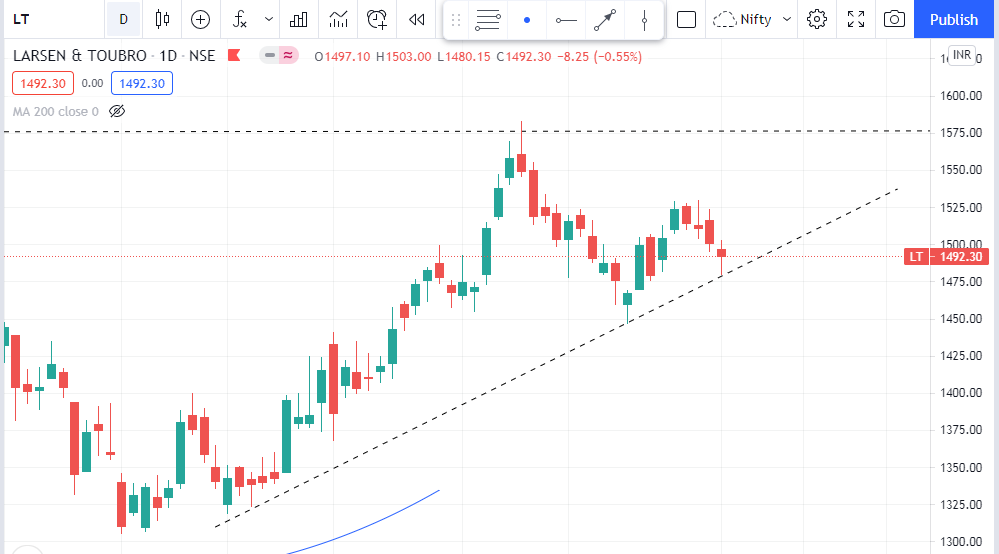Click the 0.00 spread value
999x554 pixels.
tap(92, 83)
